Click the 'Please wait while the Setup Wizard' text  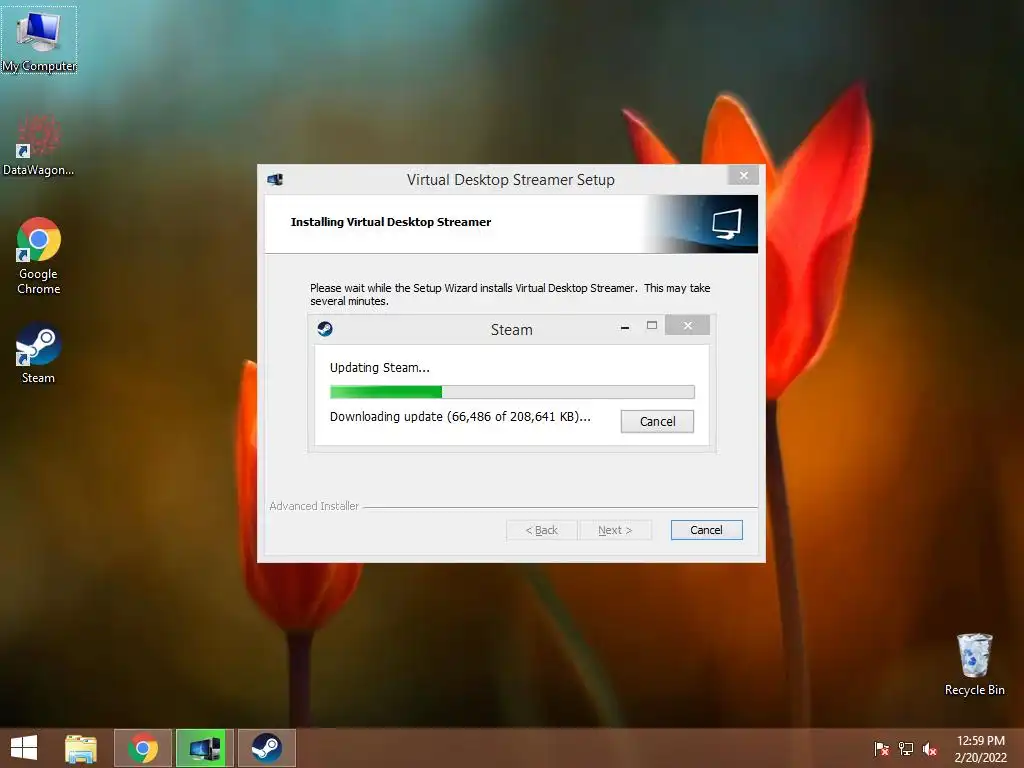coord(510,295)
